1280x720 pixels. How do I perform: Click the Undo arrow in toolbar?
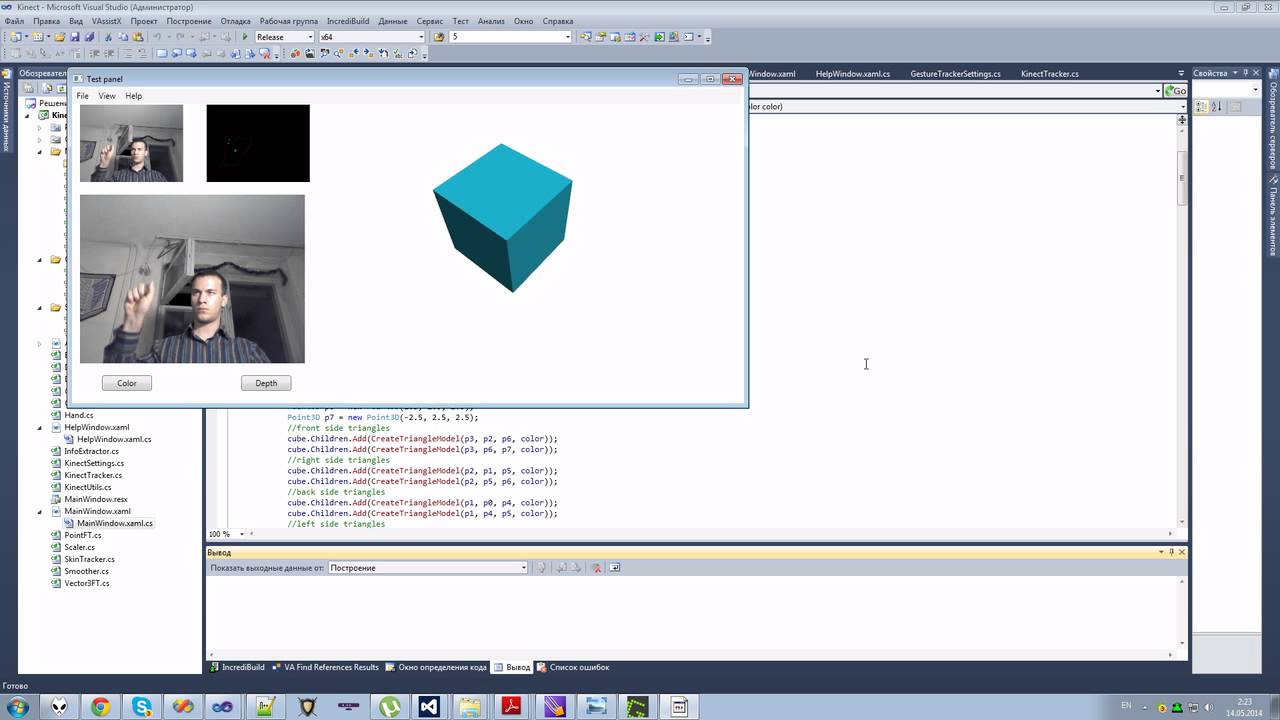point(157,37)
